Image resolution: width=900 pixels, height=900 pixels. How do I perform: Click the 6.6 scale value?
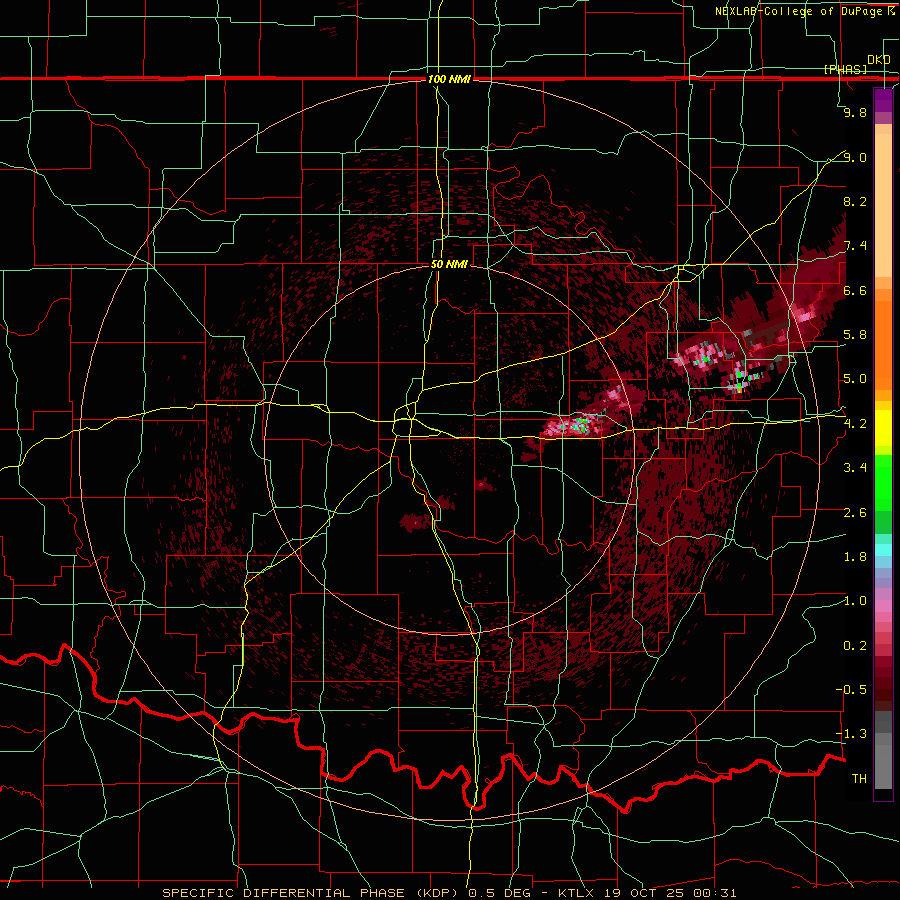coord(855,290)
